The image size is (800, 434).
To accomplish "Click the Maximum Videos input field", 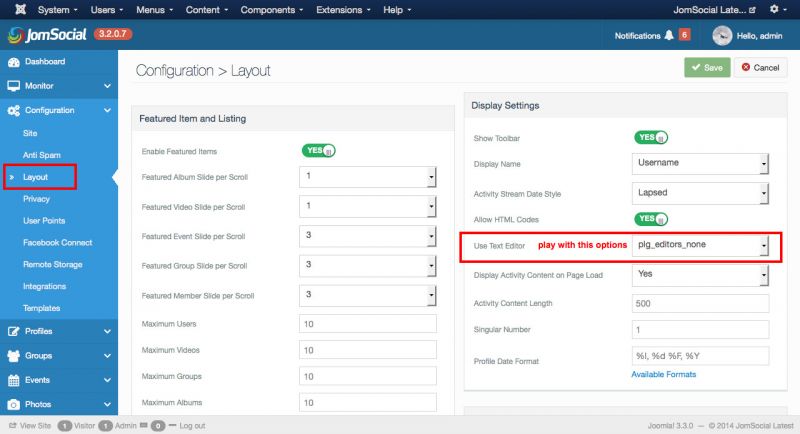I will [x=367, y=350].
